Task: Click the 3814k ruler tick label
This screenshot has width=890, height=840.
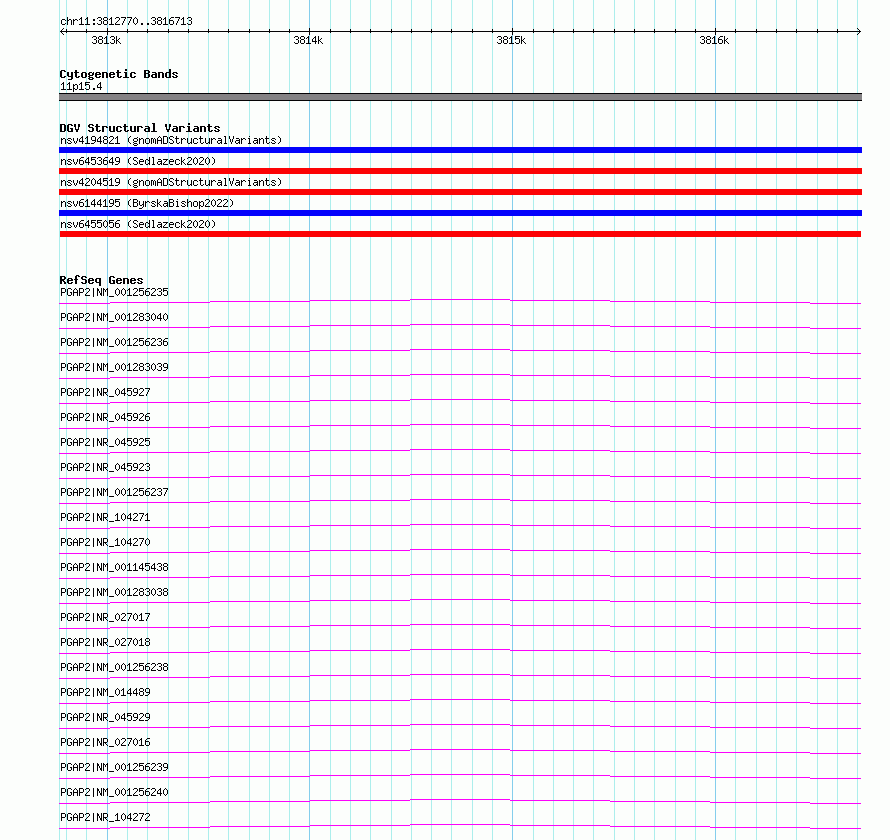Action: (x=308, y=40)
